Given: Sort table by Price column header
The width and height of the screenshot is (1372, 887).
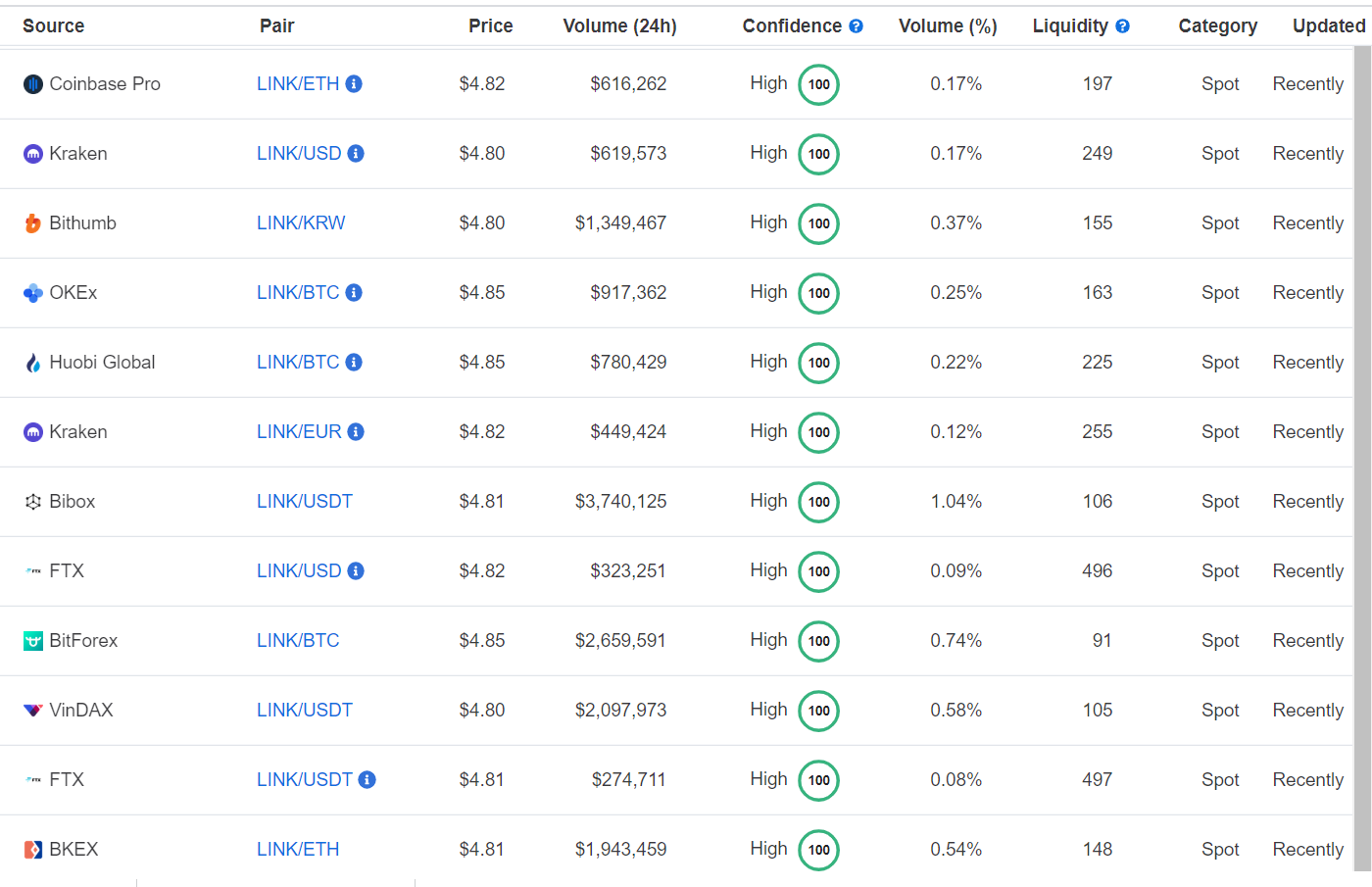Looking at the screenshot, I should pos(490,26).
